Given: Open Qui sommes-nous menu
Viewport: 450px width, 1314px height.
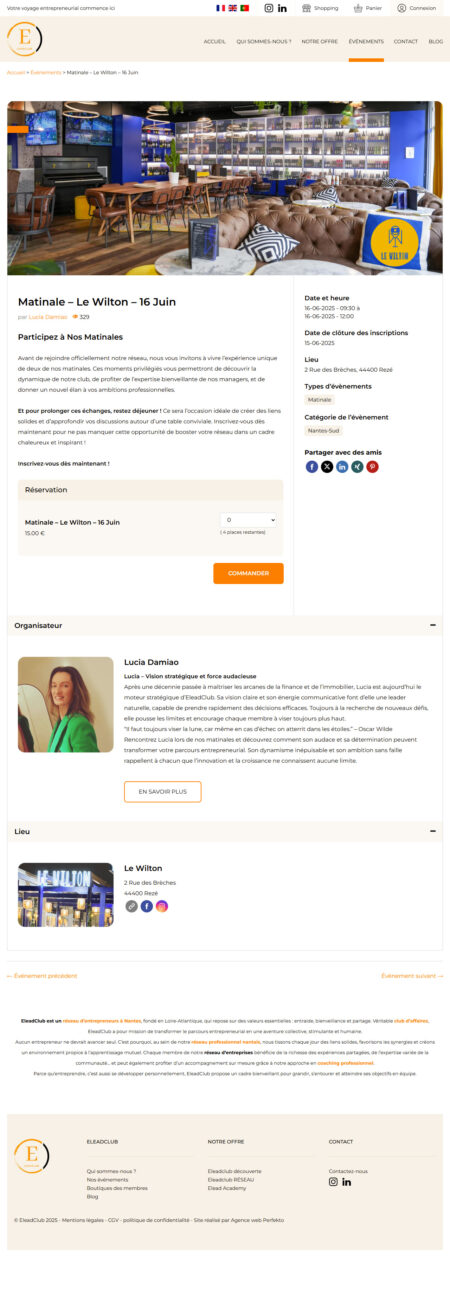Looking at the screenshot, I should click(264, 42).
